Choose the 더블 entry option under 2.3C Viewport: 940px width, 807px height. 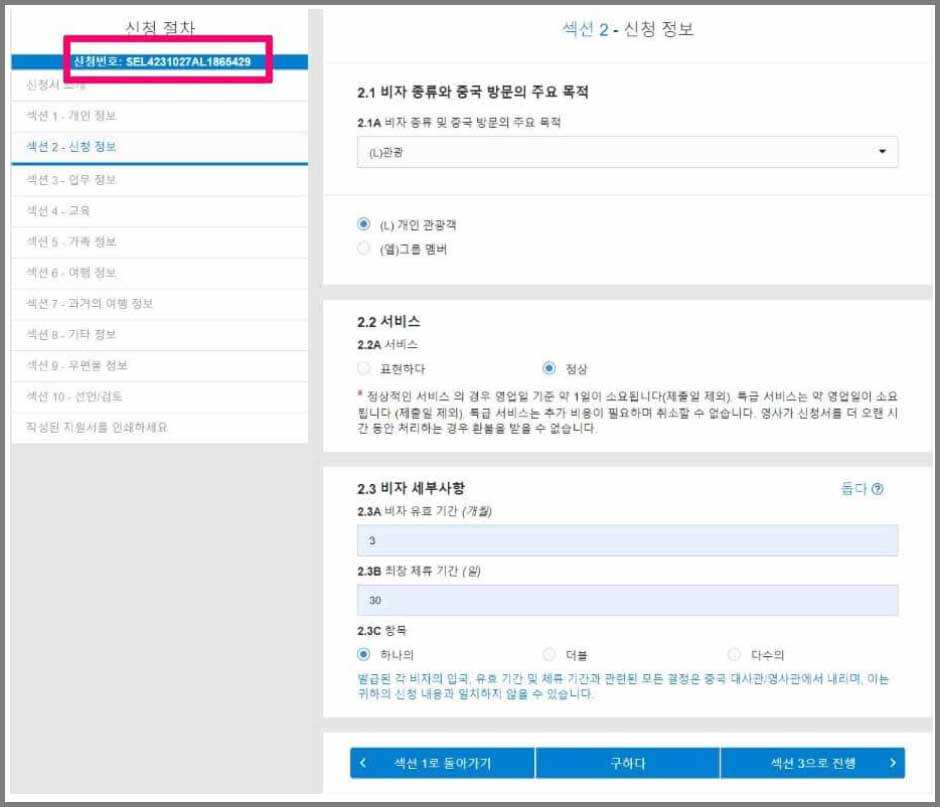click(x=549, y=653)
